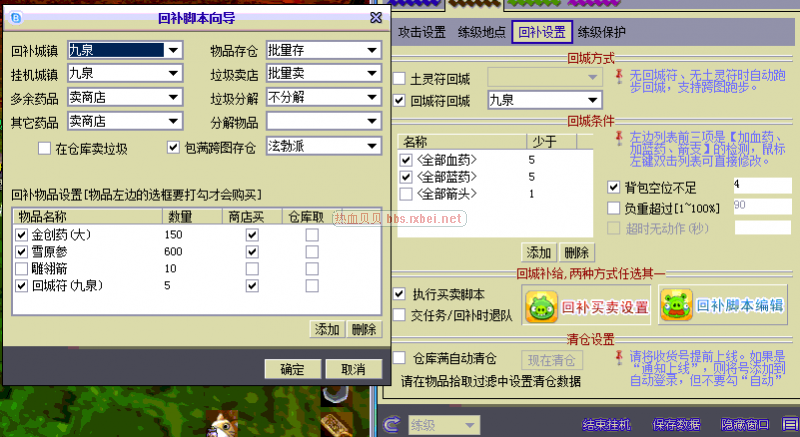This screenshot has height=437, width=800.
Task: Click the red pushpin next to 回城方式 hint
Action: pos(621,76)
